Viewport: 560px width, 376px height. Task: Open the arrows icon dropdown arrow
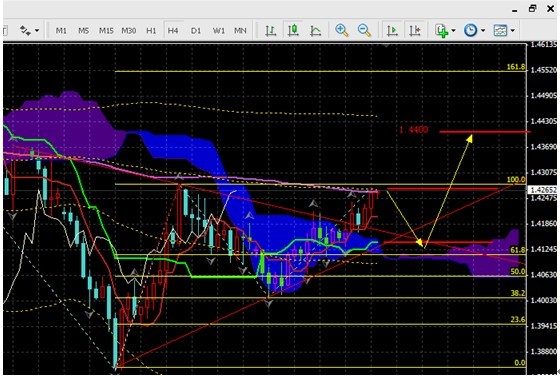[37, 31]
